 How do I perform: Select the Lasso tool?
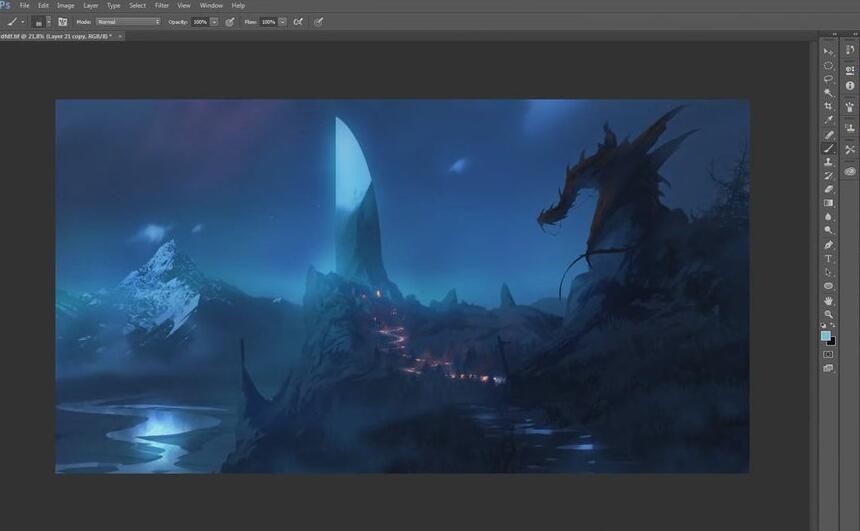click(x=828, y=79)
